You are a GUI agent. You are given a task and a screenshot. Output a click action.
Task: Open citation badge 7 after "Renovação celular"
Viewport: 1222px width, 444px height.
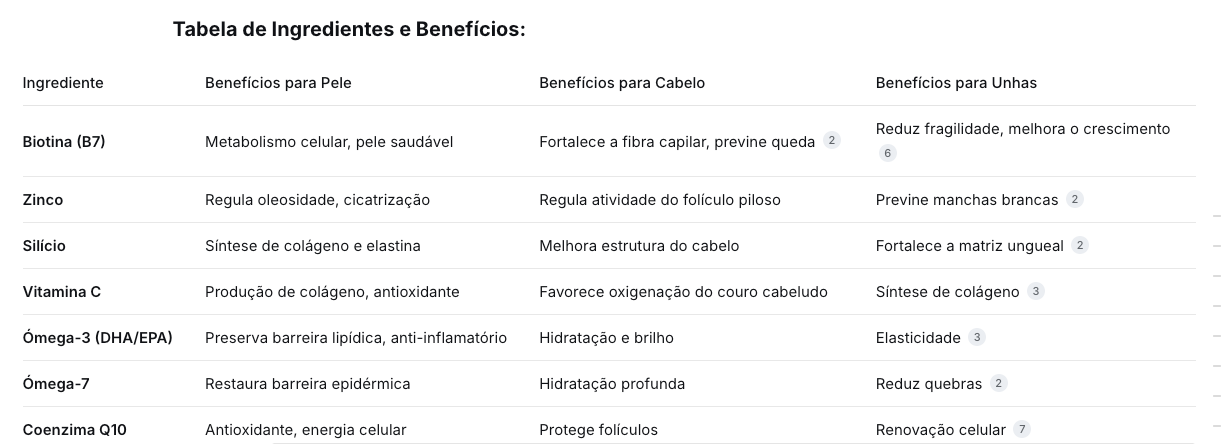pyautogui.click(x=1021, y=429)
